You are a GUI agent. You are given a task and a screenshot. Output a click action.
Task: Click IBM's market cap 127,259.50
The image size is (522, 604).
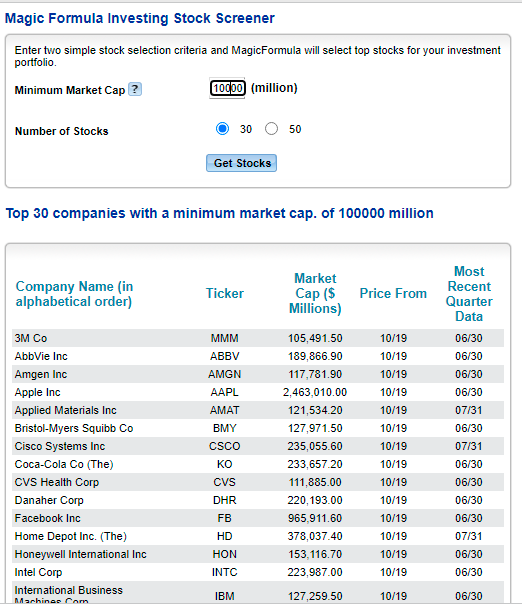coord(315,596)
